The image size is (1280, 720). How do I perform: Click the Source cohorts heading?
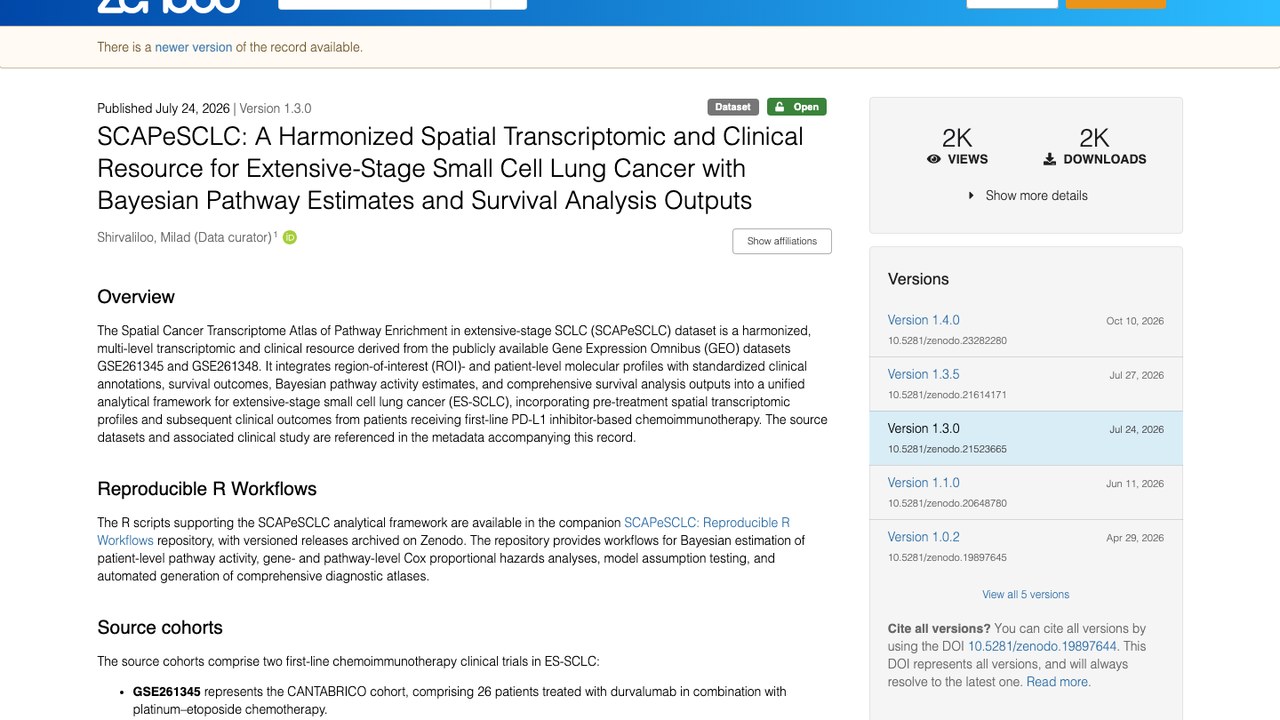pyautogui.click(x=160, y=628)
